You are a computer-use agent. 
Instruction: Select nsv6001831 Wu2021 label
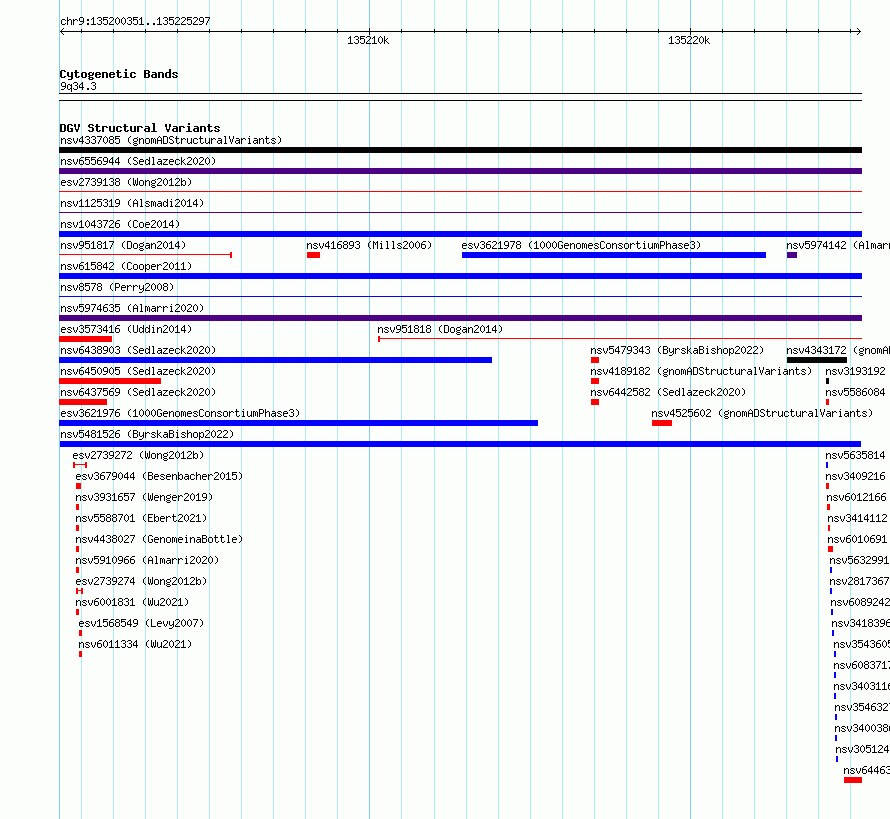click(x=132, y=602)
